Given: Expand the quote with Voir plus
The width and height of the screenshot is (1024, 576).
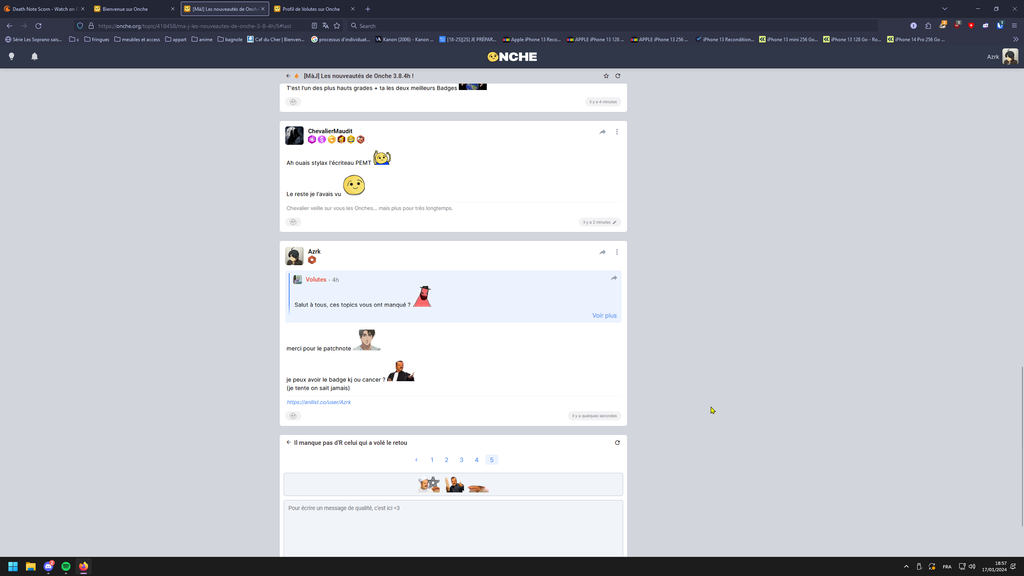Looking at the screenshot, I should 604,315.
